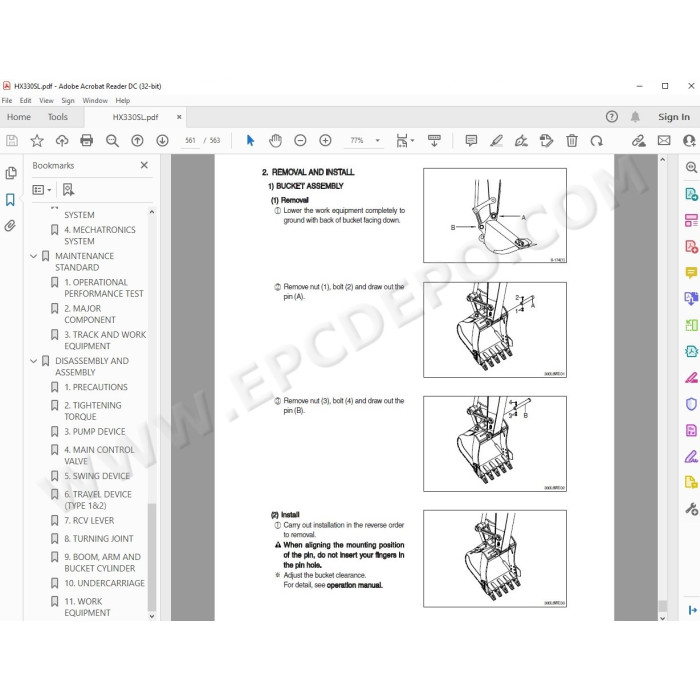Go to next page arrow icon

(162, 141)
